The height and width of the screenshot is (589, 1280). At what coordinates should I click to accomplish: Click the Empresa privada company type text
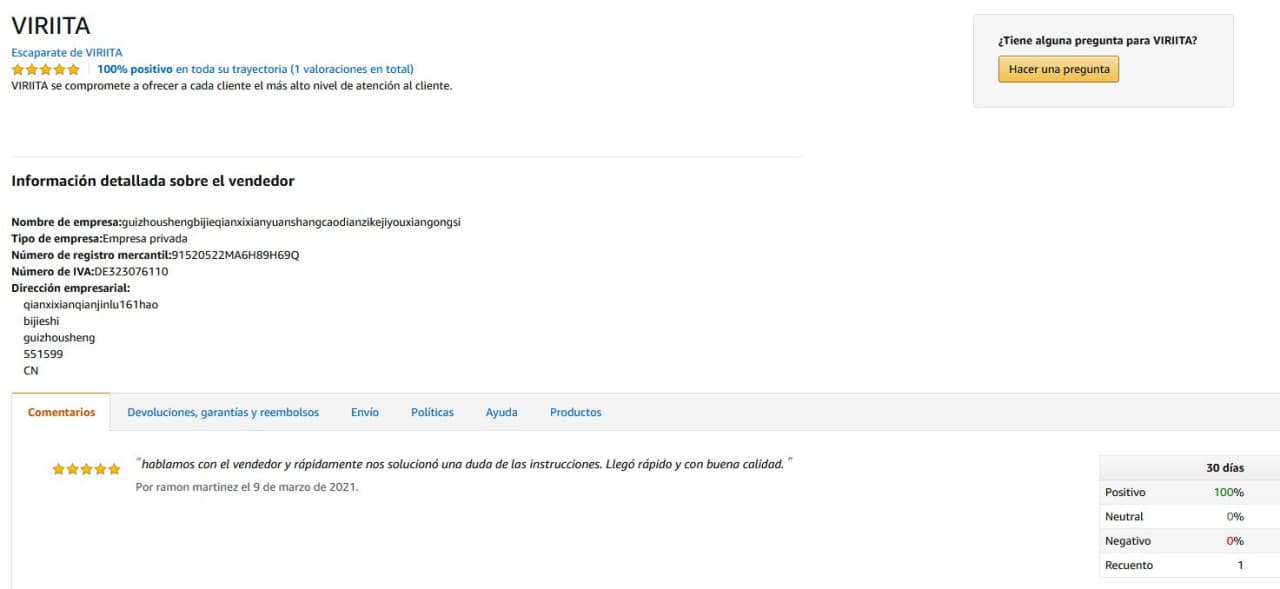145,238
